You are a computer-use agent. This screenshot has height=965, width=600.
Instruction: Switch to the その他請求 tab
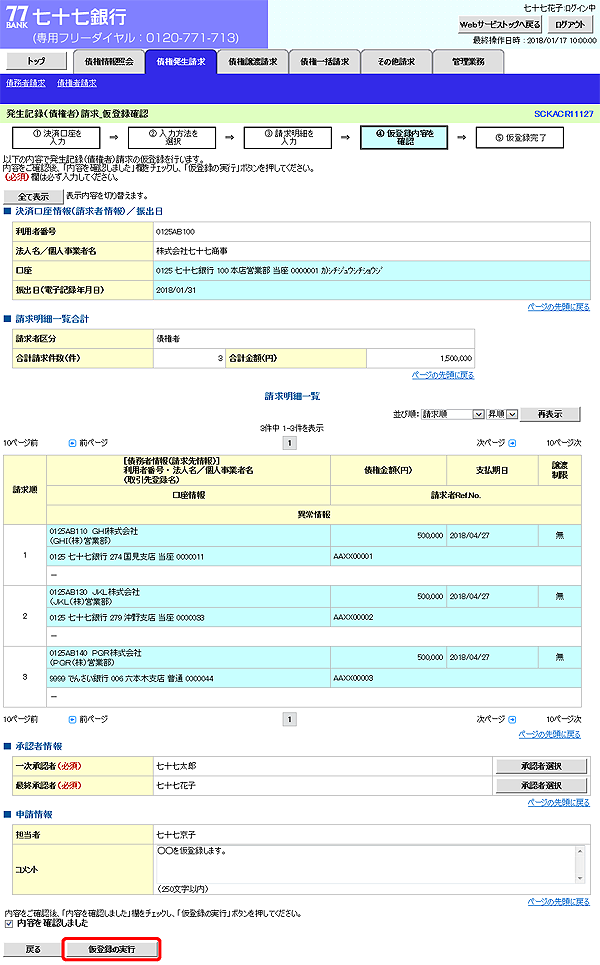click(x=396, y=62)
